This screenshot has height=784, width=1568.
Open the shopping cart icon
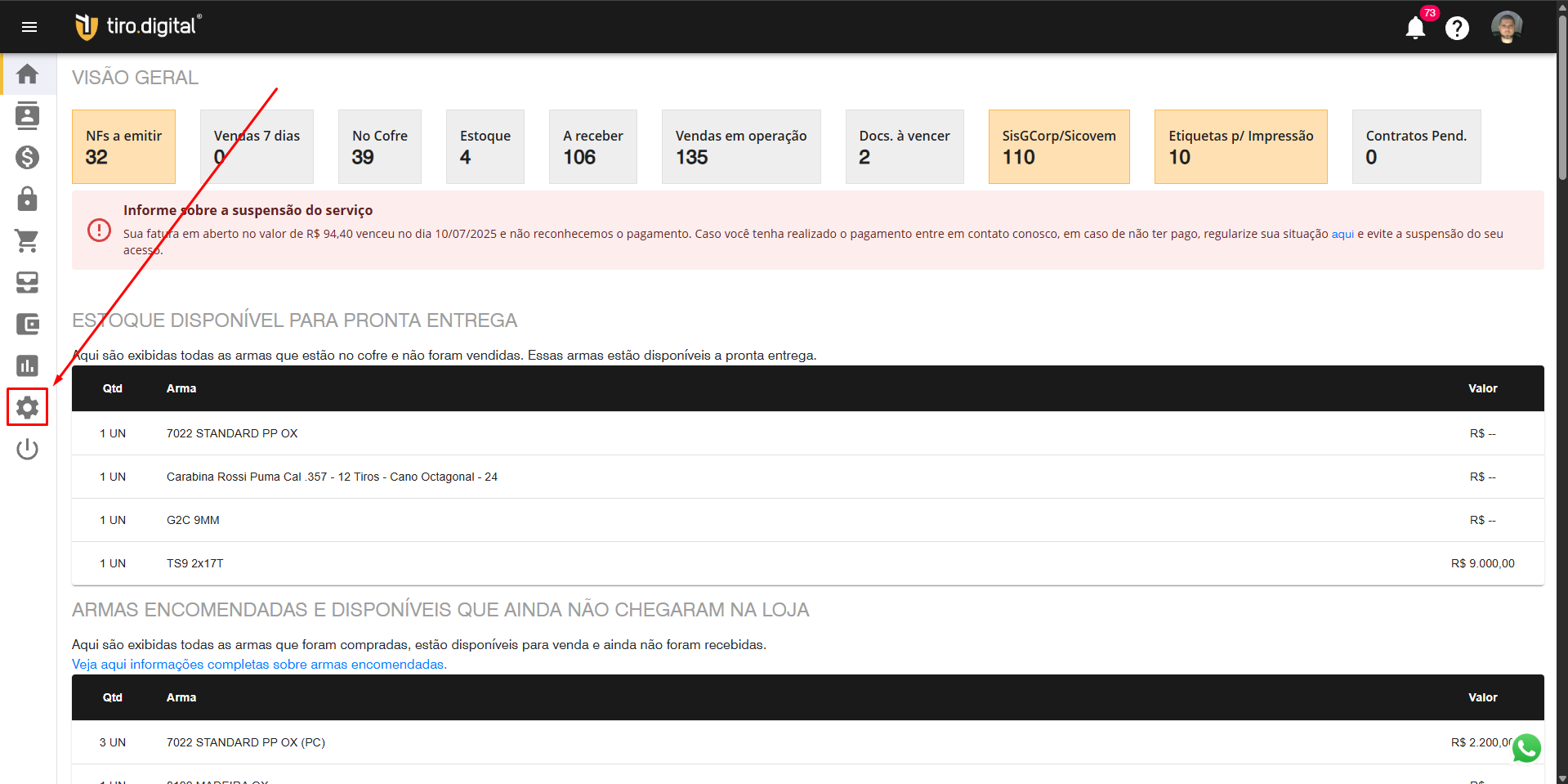pos(28,241)
